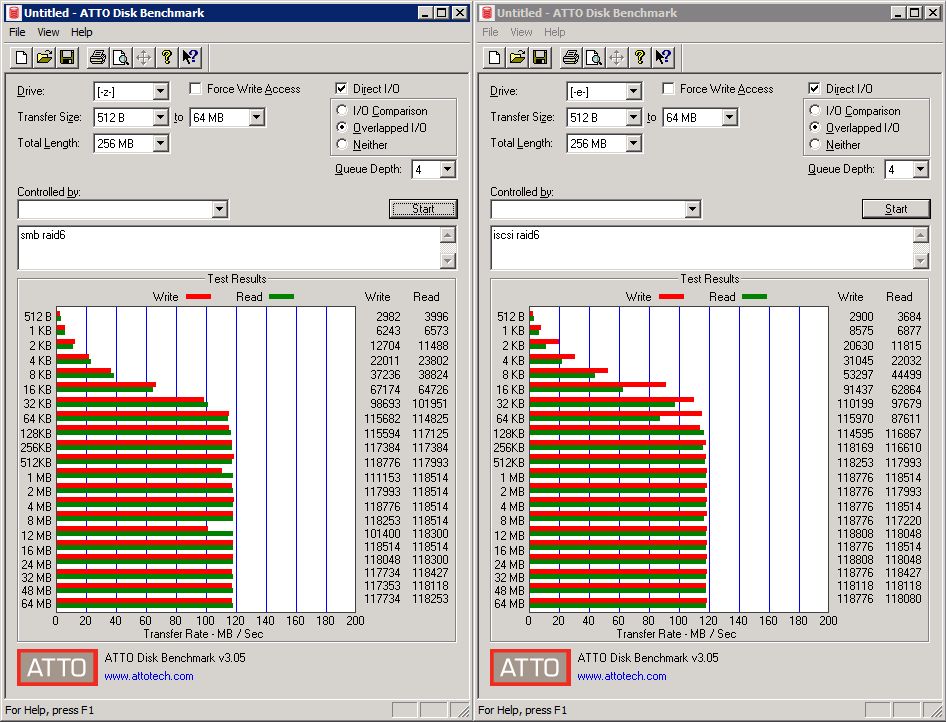This screenshot has width=946, height=722.
Task: Open Controlled by dropdown in left window
Action: pyautogui.click(x=220, y=209)
